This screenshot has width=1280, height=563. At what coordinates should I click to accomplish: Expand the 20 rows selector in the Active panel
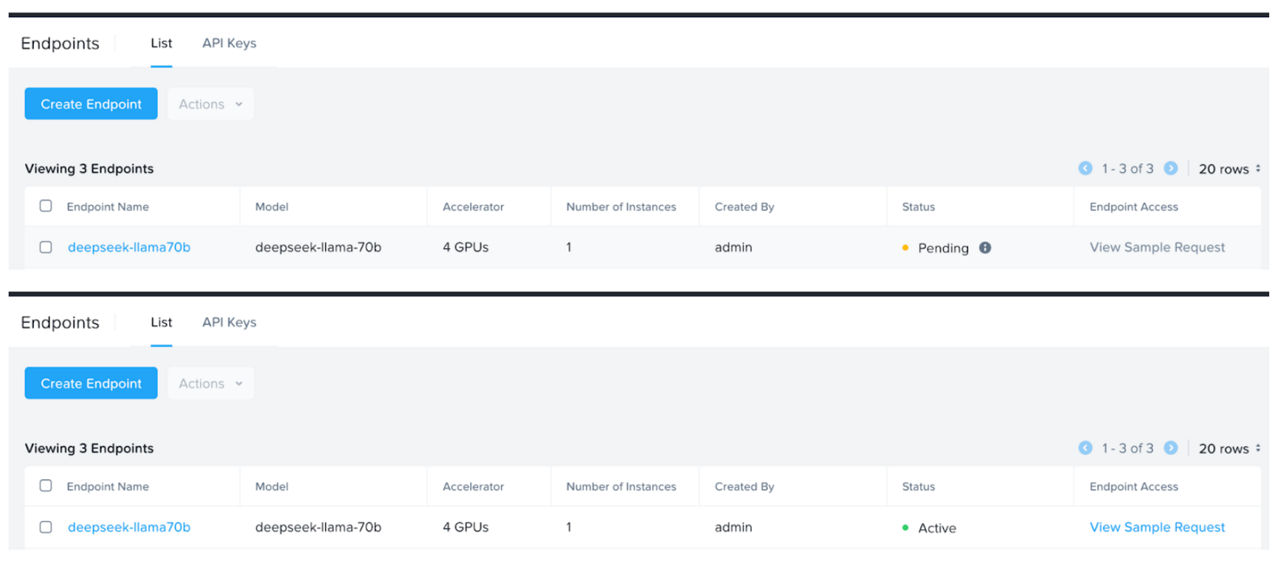pyautogui.click(x=1229, y=449)
